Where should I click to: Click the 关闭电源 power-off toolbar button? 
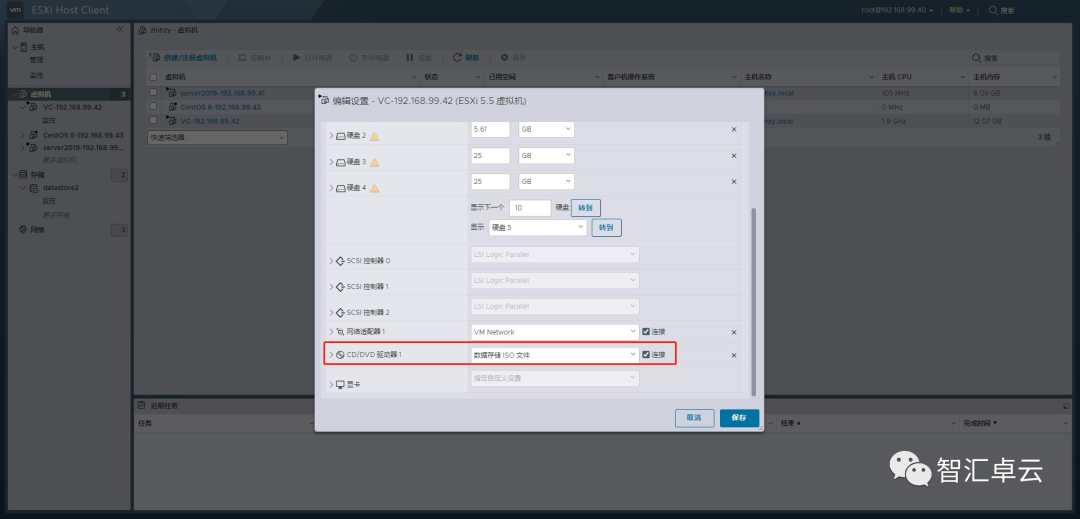369,58
